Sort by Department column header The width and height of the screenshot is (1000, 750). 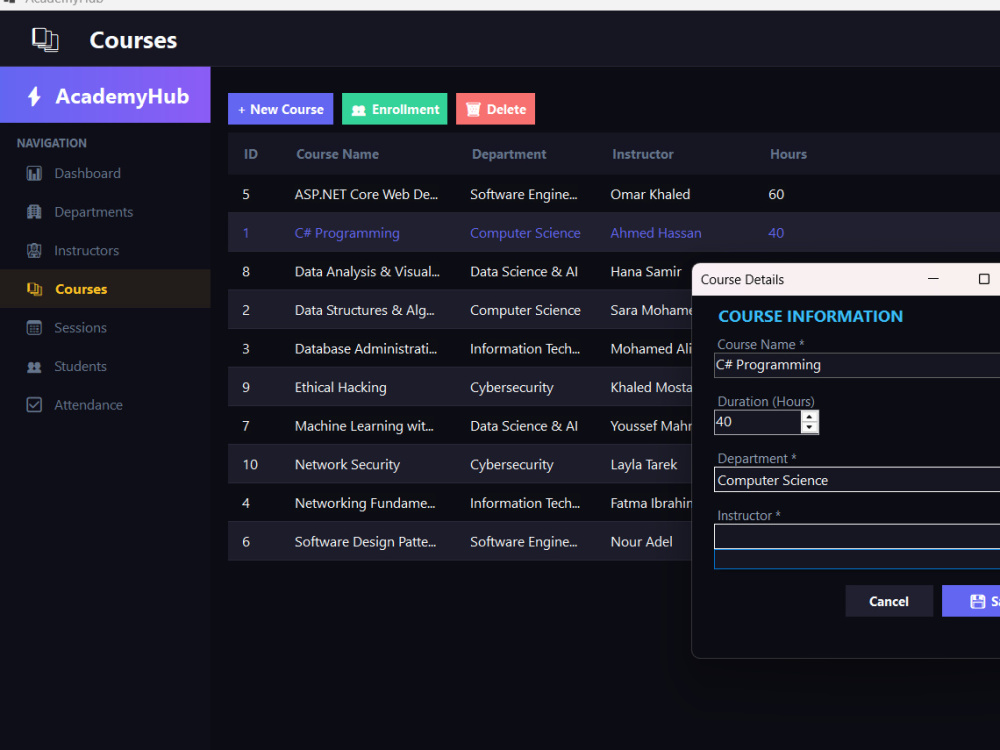pos(509,154)
